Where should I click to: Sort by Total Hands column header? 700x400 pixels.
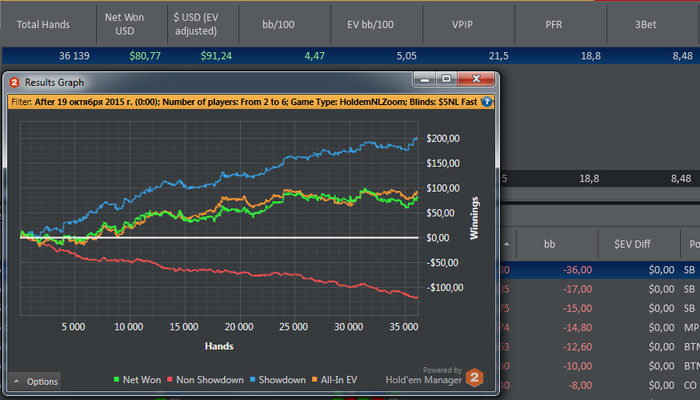click(43, 25)
